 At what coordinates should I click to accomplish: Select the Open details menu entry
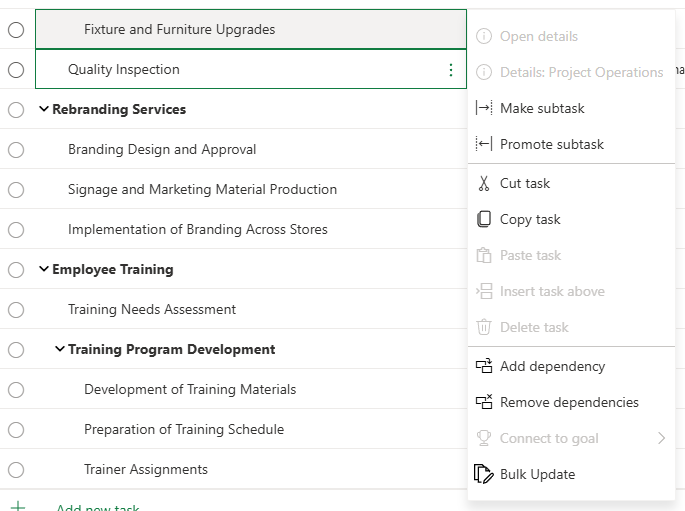571,36
